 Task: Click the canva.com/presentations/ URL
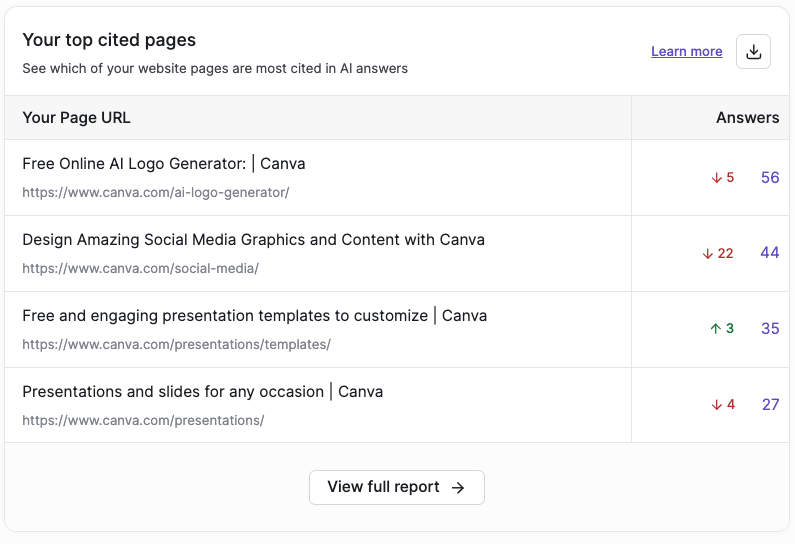(143, 421)
